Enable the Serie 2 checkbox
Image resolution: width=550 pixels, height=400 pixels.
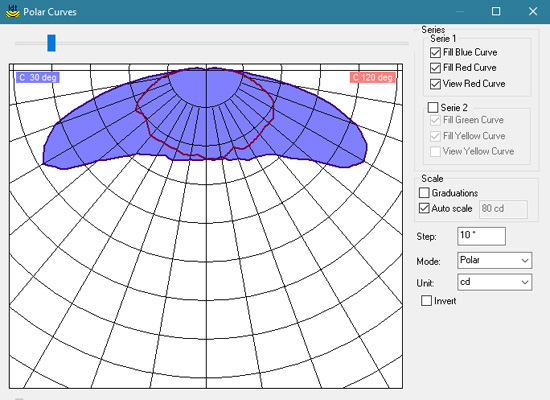[433, 107]
